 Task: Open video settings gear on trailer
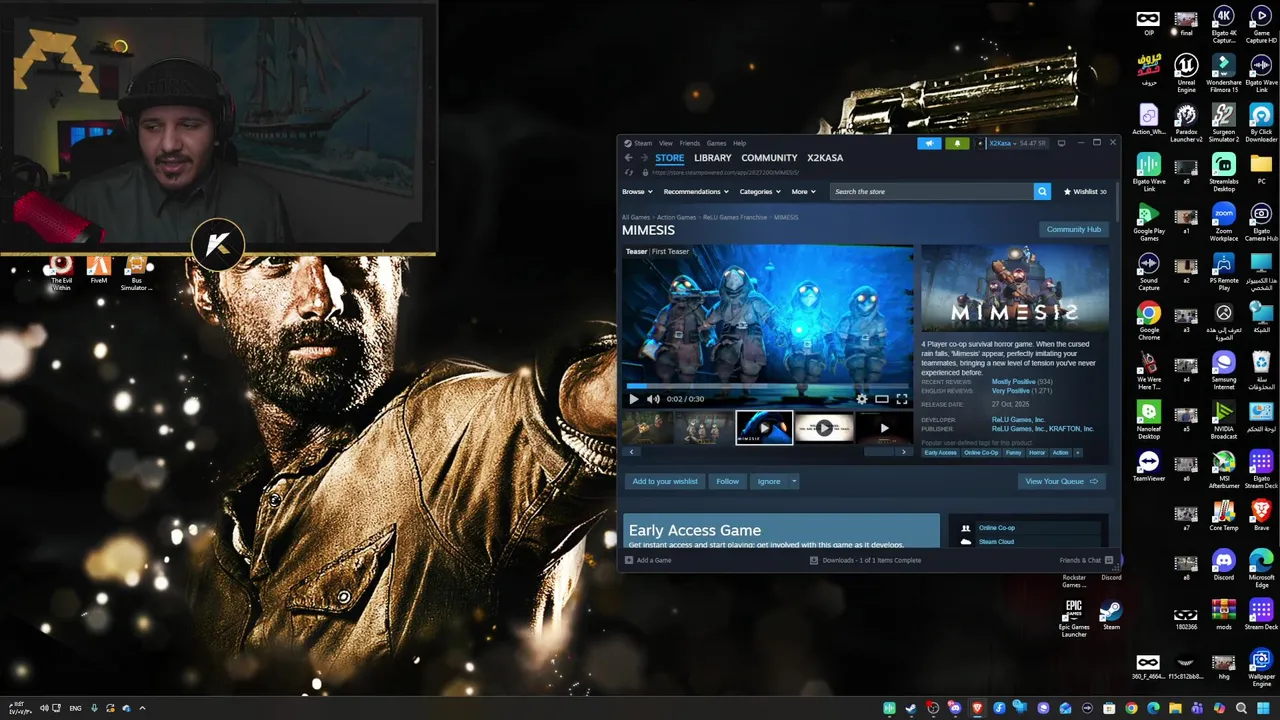click(x=862, y=399)
